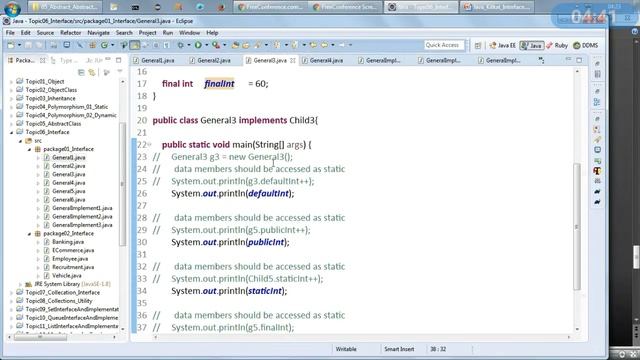Expand the JRE System Library node
This screenshot has height=360, width=640.
pos(20,284)
